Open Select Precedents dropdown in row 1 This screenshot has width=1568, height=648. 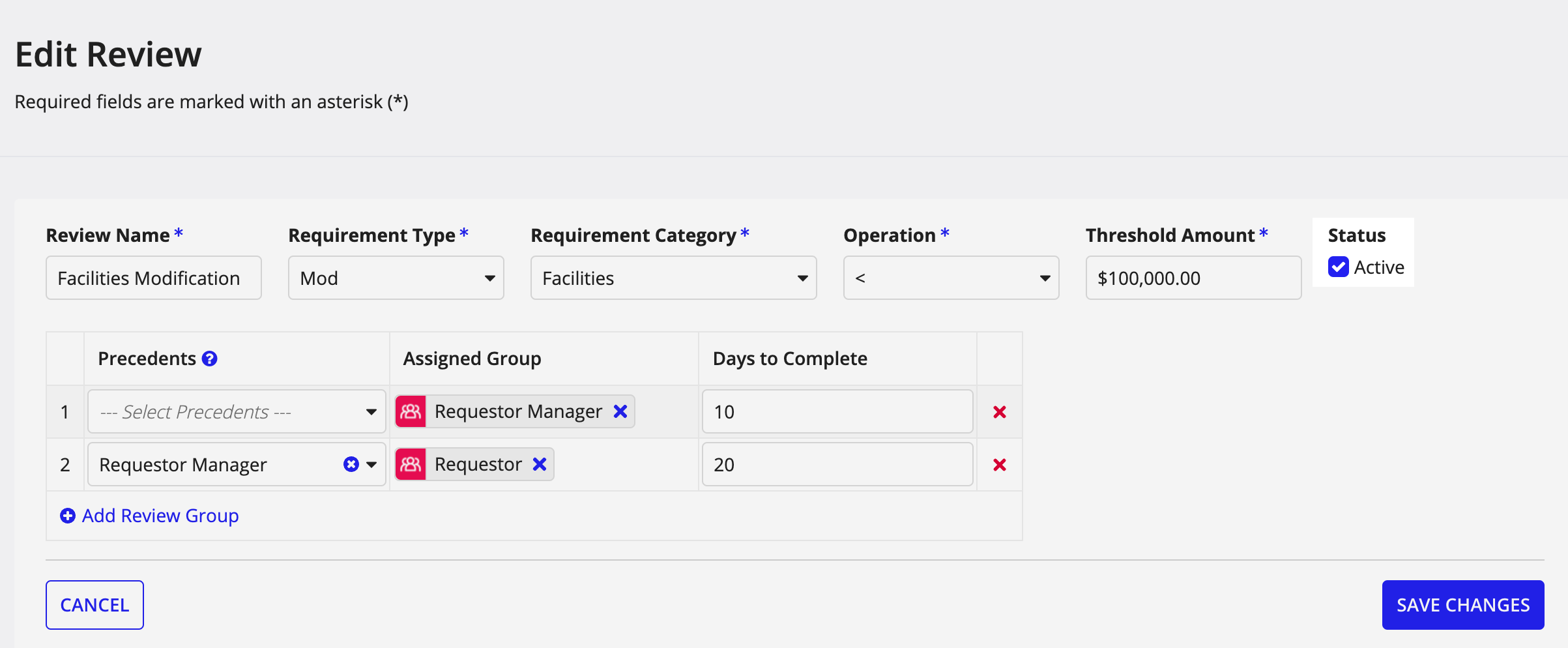click(x=237, y=411)
